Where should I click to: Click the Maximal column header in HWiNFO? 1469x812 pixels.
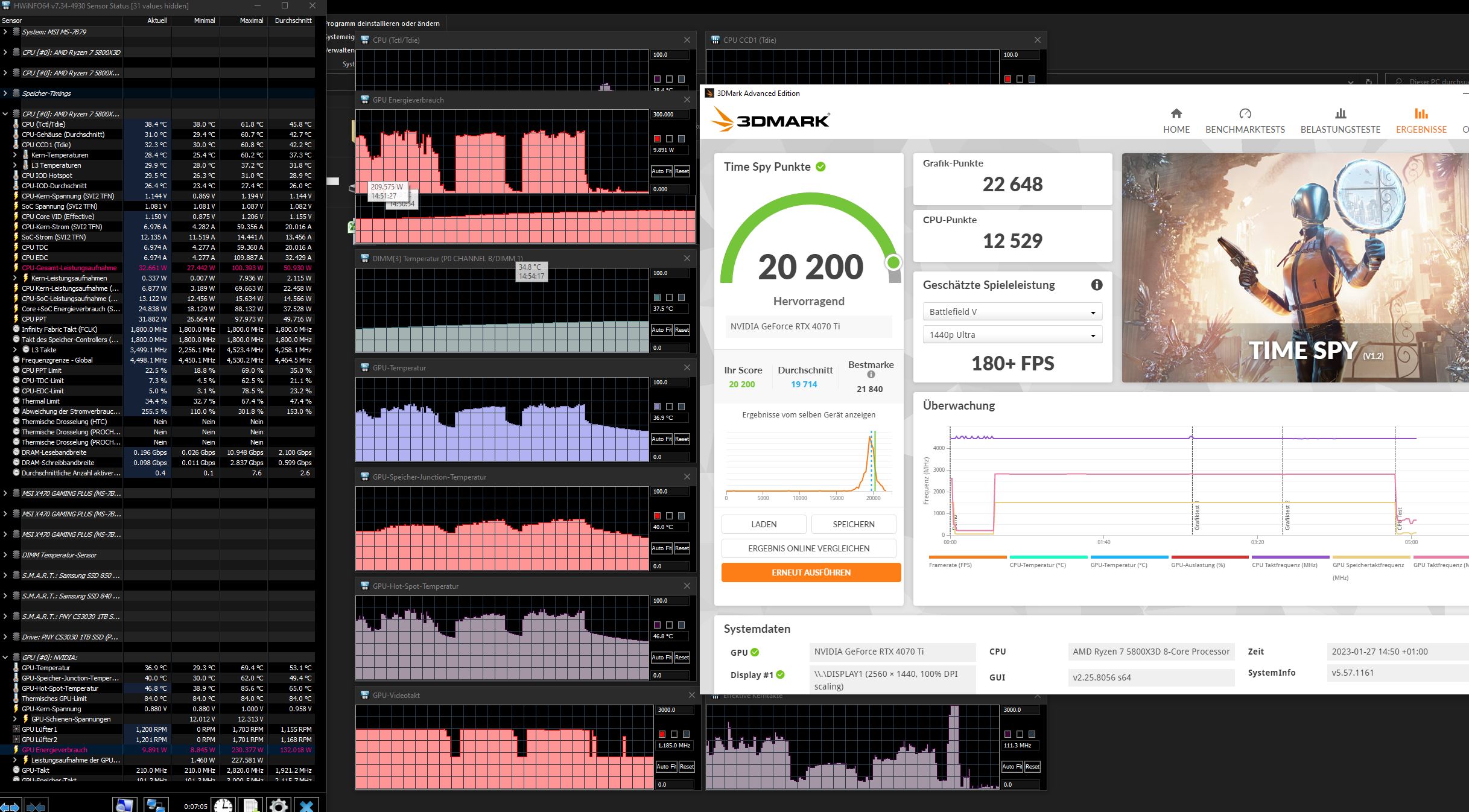tap(251, 21)
